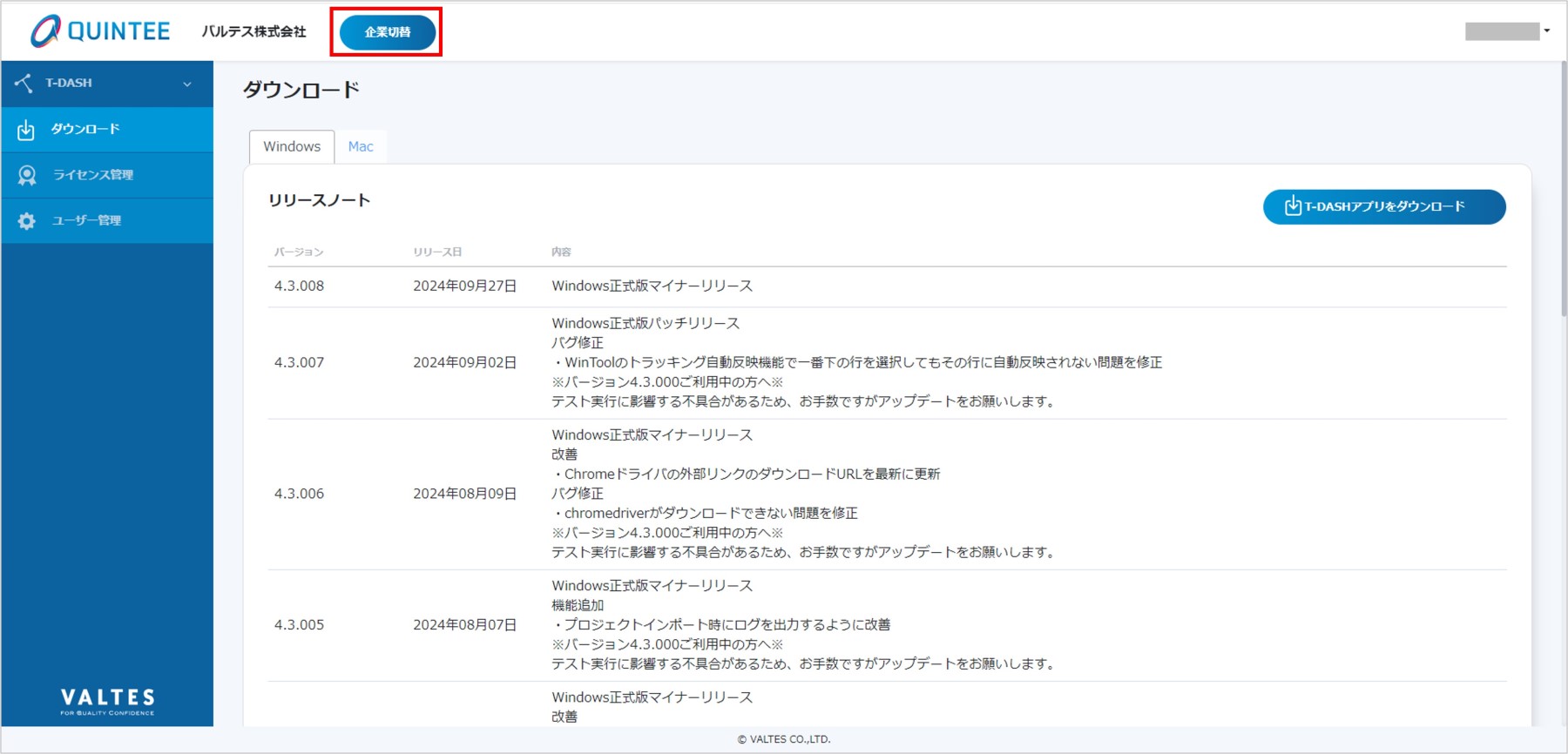This screenshot has width=1568, height=754.
Task: Open the user account dropdown arrow
Action: point(1547,30)
